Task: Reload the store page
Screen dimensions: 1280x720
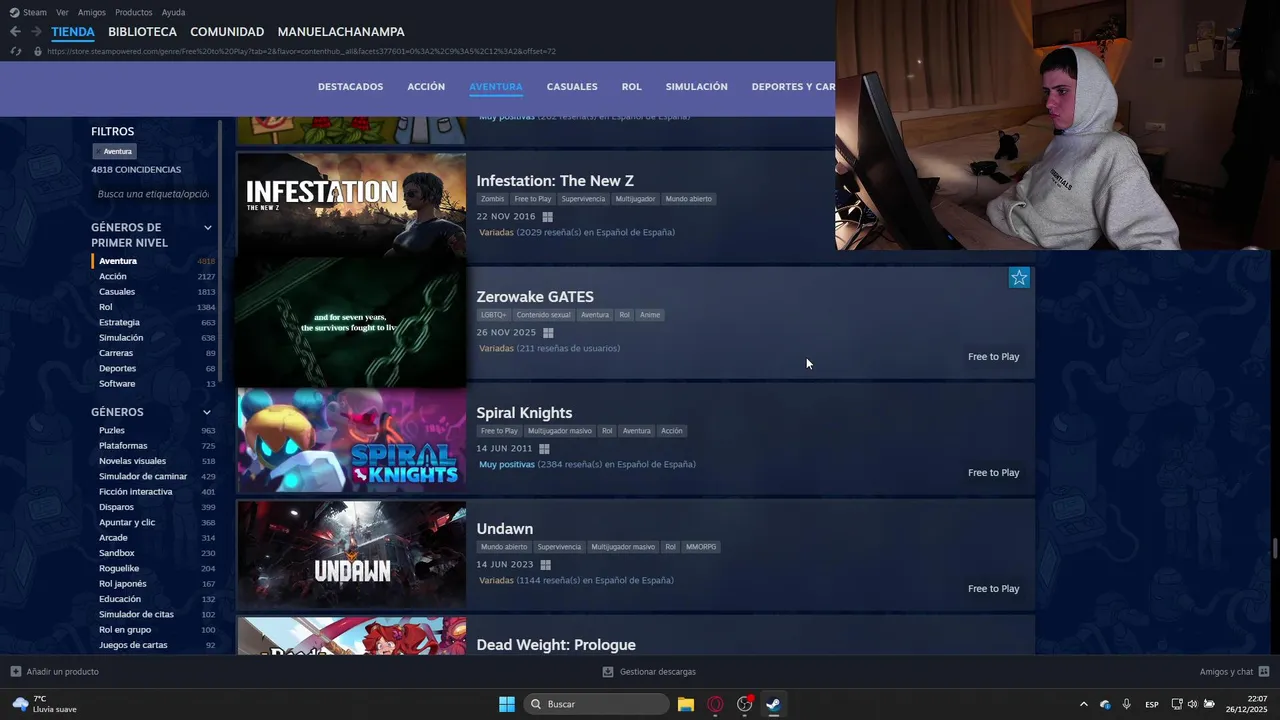Action: pyautogui.click(x=15, y=51)
